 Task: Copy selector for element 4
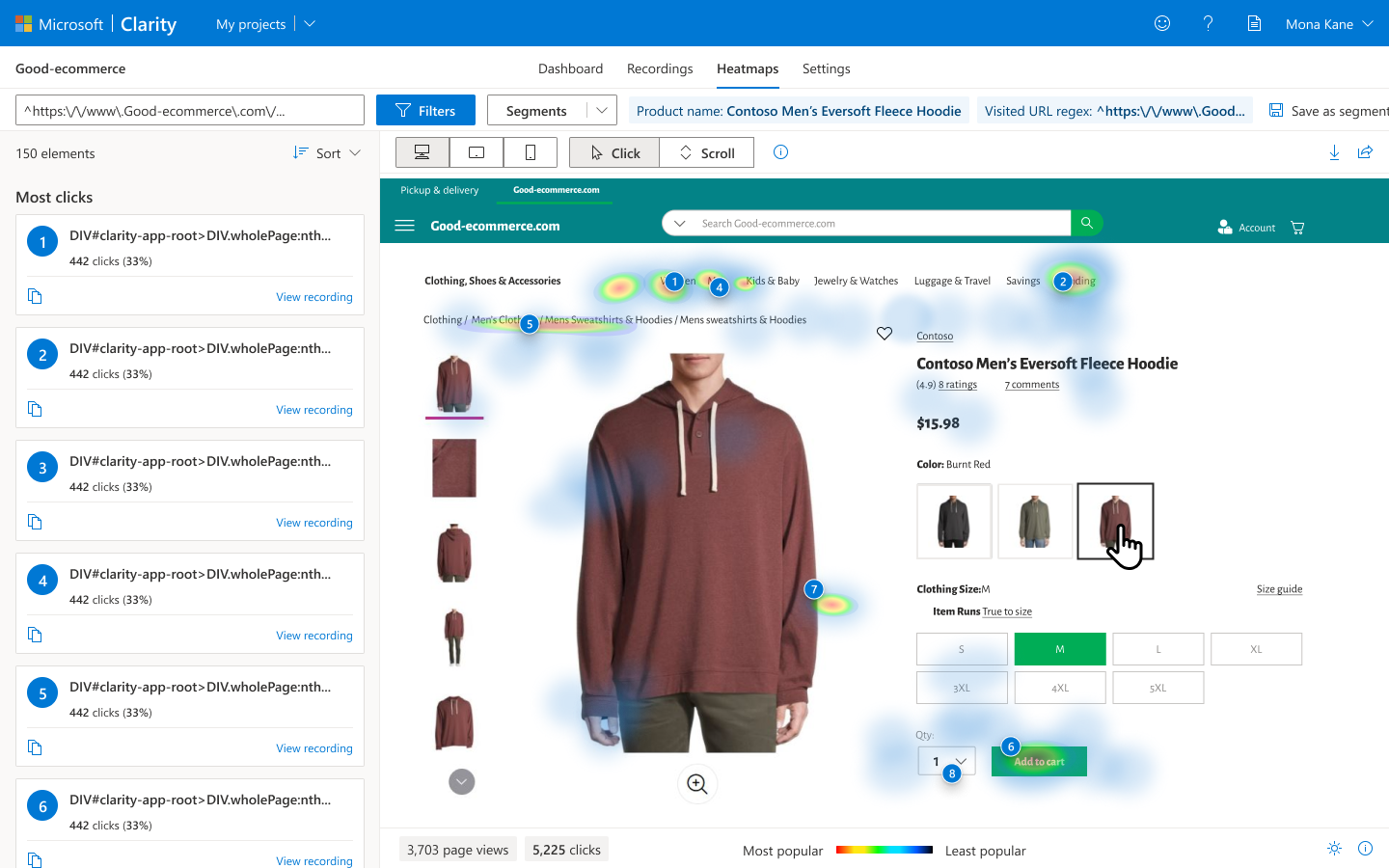35,635
